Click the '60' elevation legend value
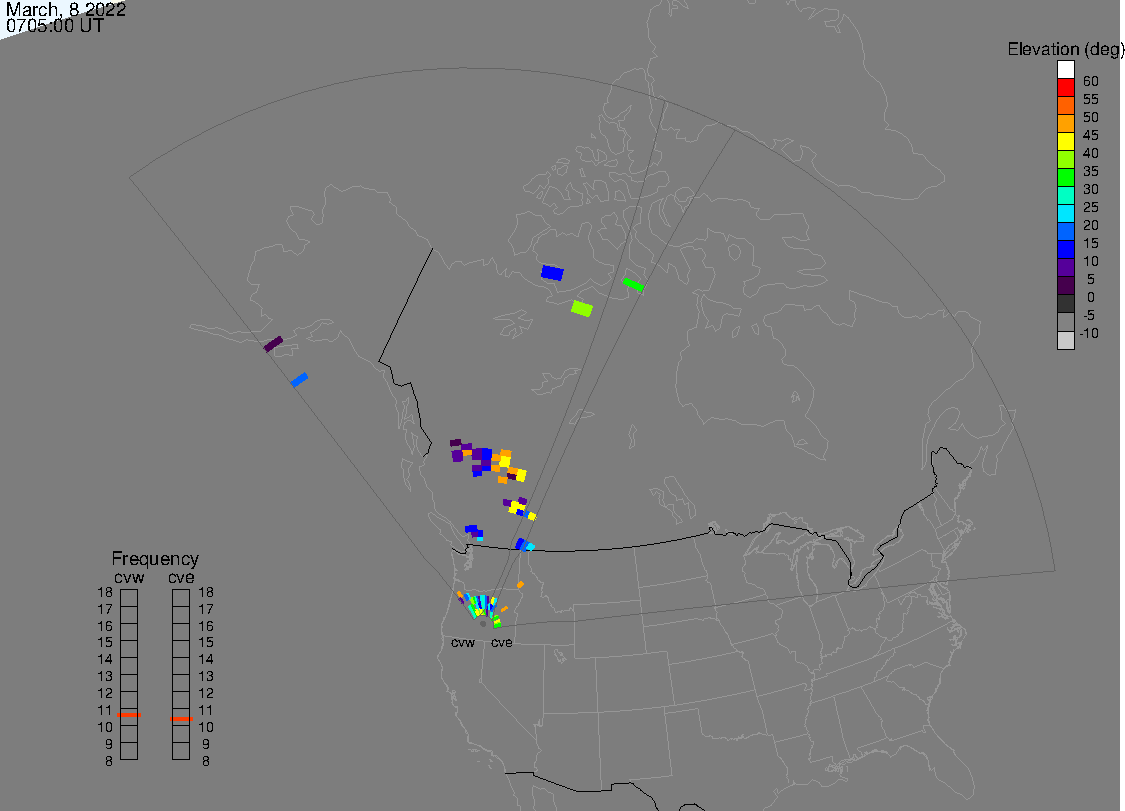 (1091, 81)
